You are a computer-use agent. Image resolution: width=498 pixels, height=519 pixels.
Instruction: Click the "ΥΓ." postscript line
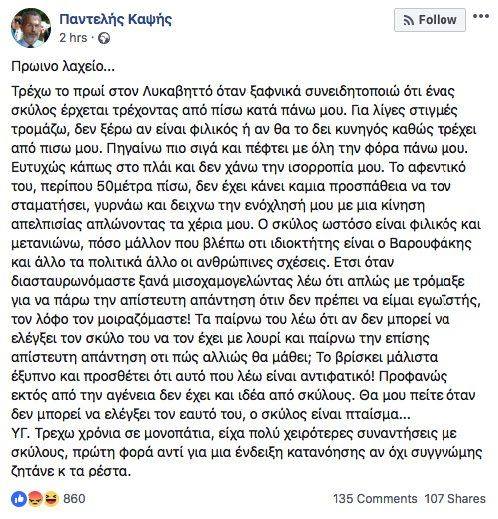tap(233, 434)
